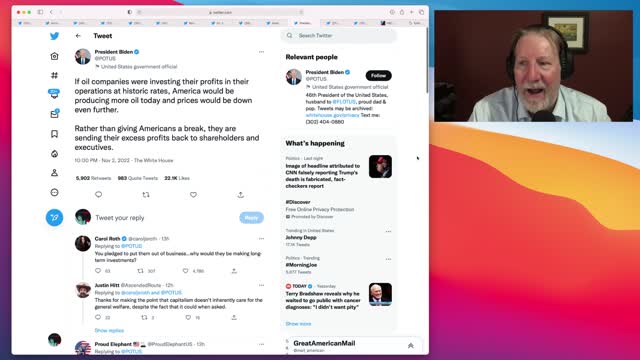Click the Follow button for President Biden
640x360 pixels.
[378, 76]
